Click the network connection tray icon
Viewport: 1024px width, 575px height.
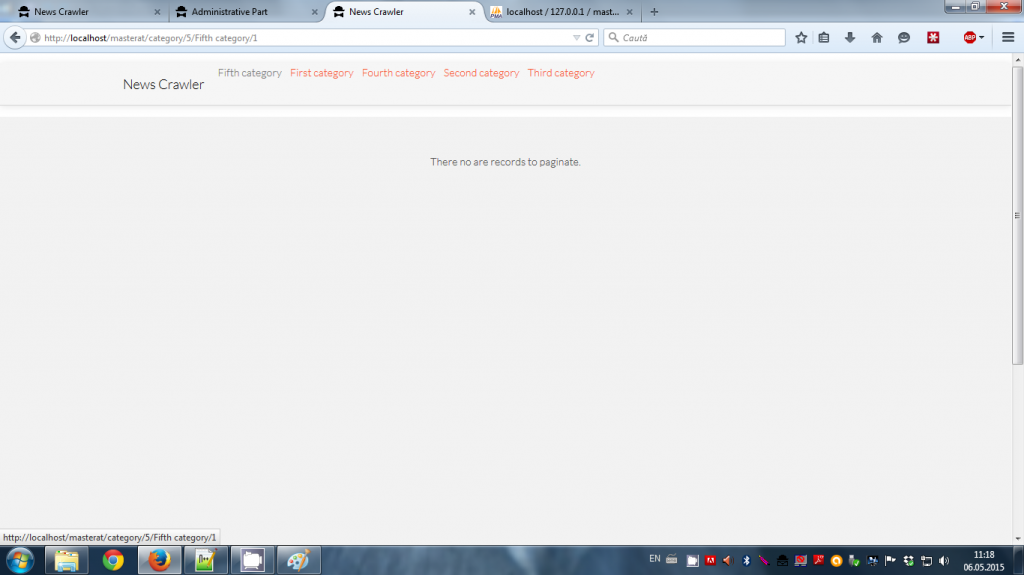click(927, 561)
